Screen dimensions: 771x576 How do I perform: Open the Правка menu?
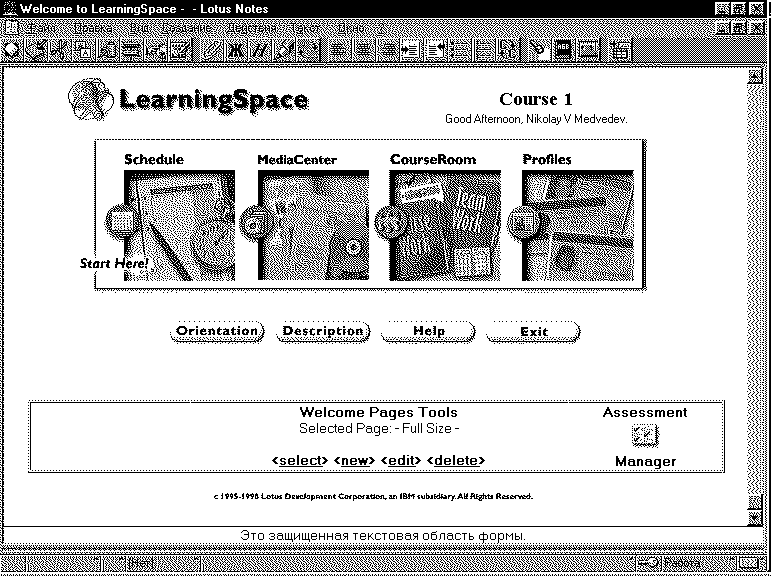click(x=92, y=29)
